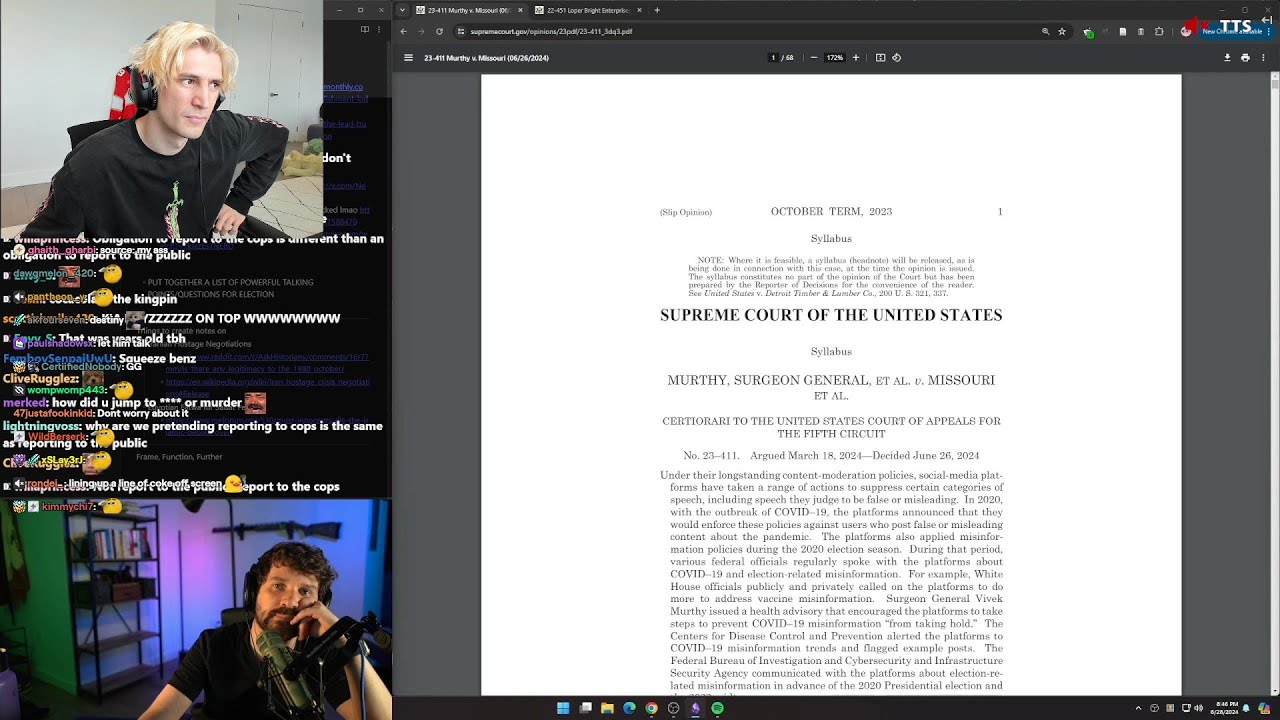Open the PDF viewer's more actions menu
This screenshot has width=1280, height=720.
point(1263,57)
